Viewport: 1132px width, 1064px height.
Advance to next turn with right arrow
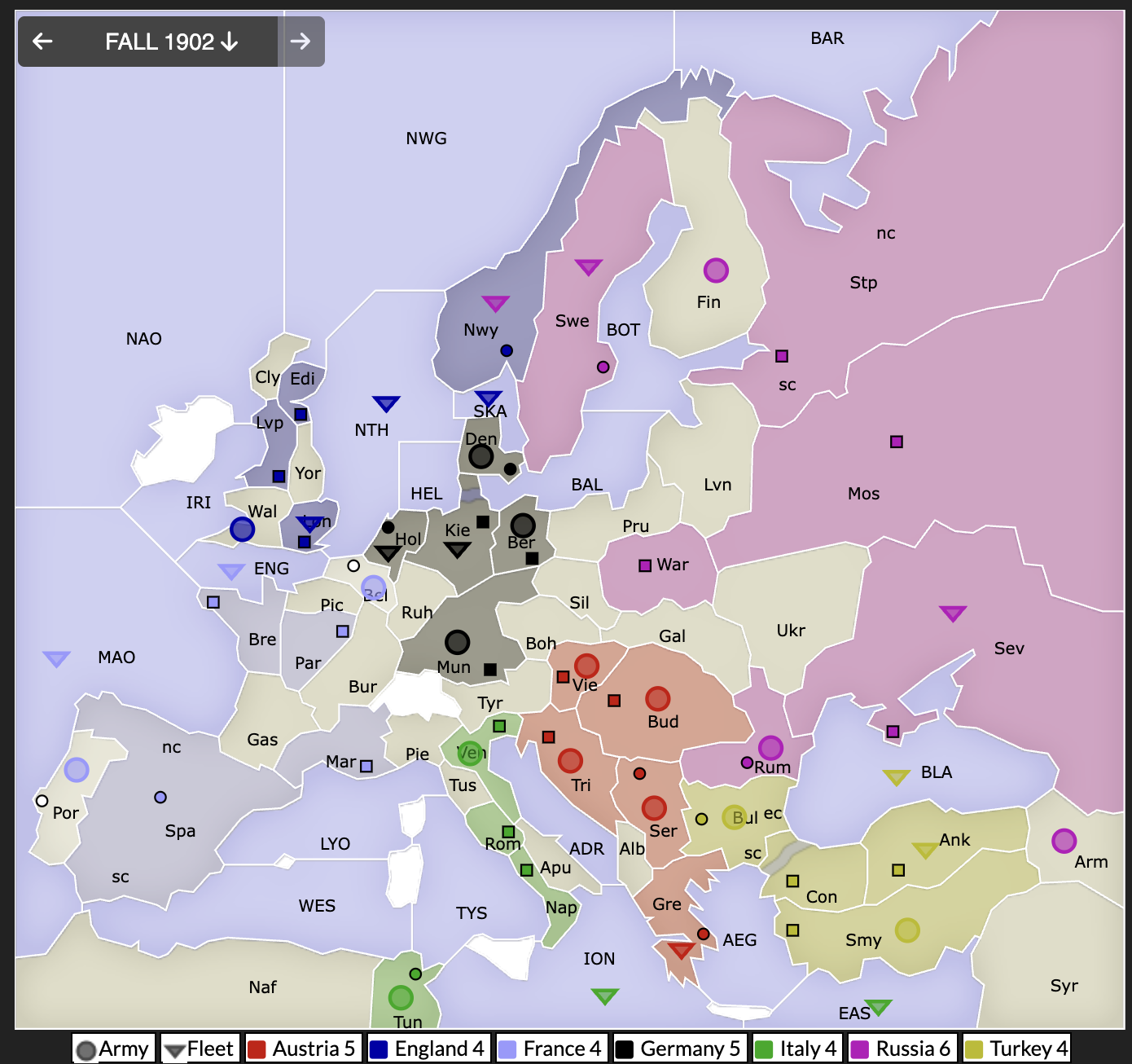click(301, 42)
